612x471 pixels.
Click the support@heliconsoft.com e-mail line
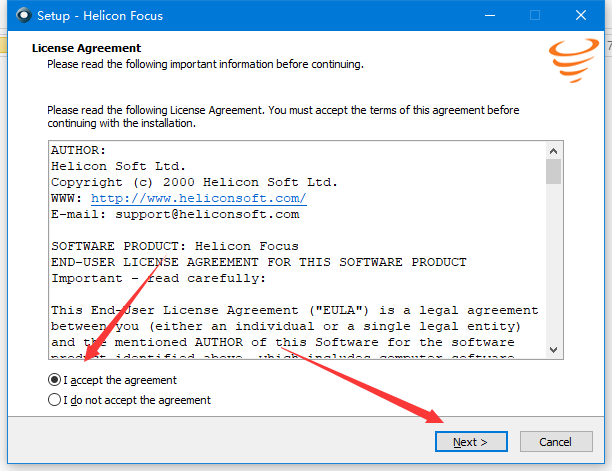[175, 214]
